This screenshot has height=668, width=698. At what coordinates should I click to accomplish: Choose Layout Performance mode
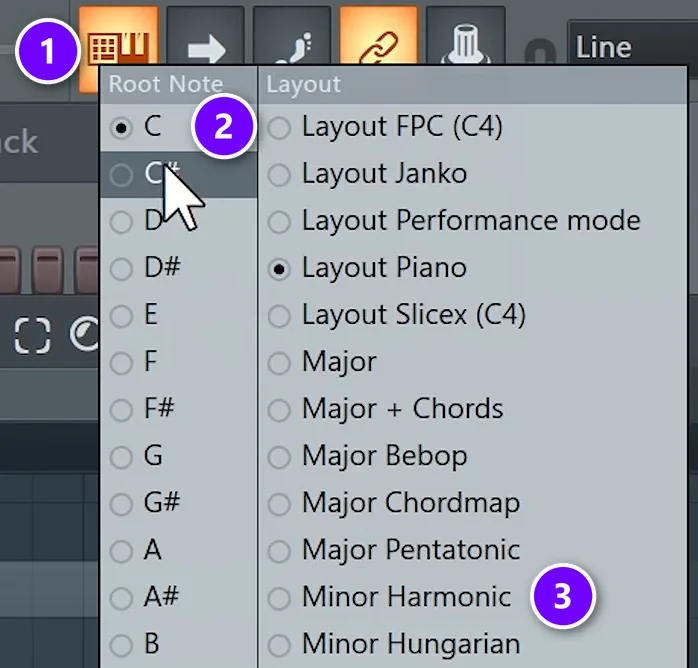point(473,221)
